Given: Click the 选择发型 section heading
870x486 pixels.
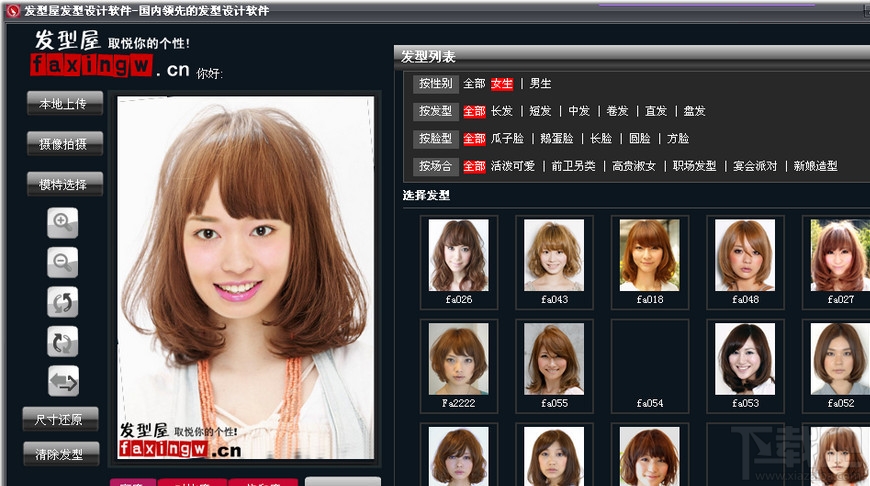Looking at the screenshot, I should (x=426, y=195).
